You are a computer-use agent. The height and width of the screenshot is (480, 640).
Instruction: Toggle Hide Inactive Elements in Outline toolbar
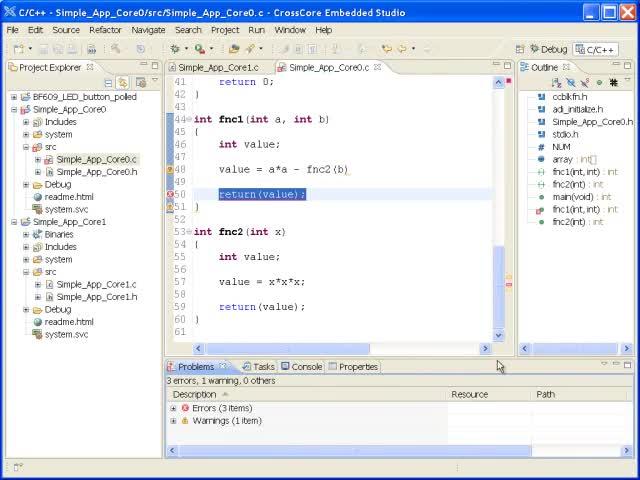pos(613,83)
